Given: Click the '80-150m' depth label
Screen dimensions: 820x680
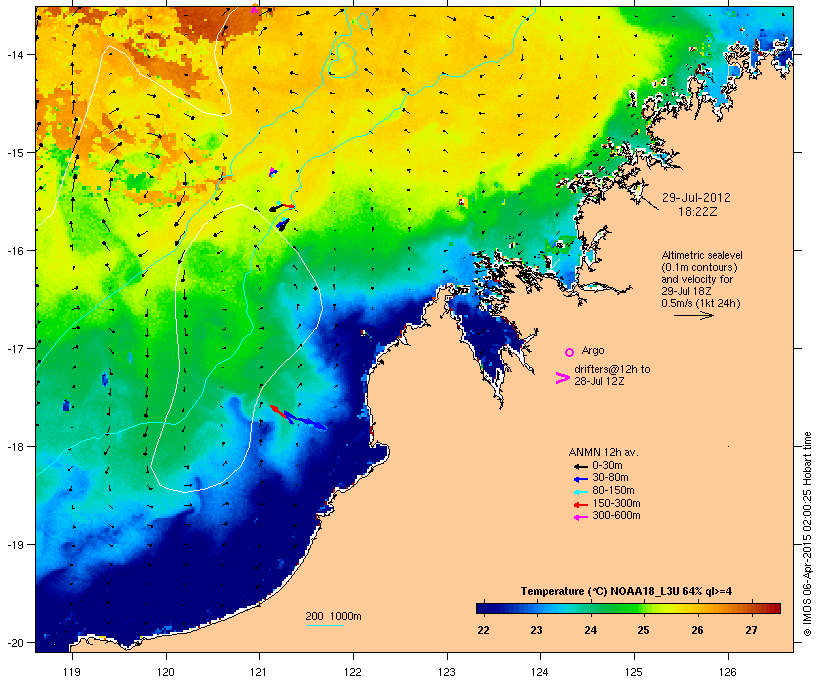Looking at the screenshot, I should [613, 491].
